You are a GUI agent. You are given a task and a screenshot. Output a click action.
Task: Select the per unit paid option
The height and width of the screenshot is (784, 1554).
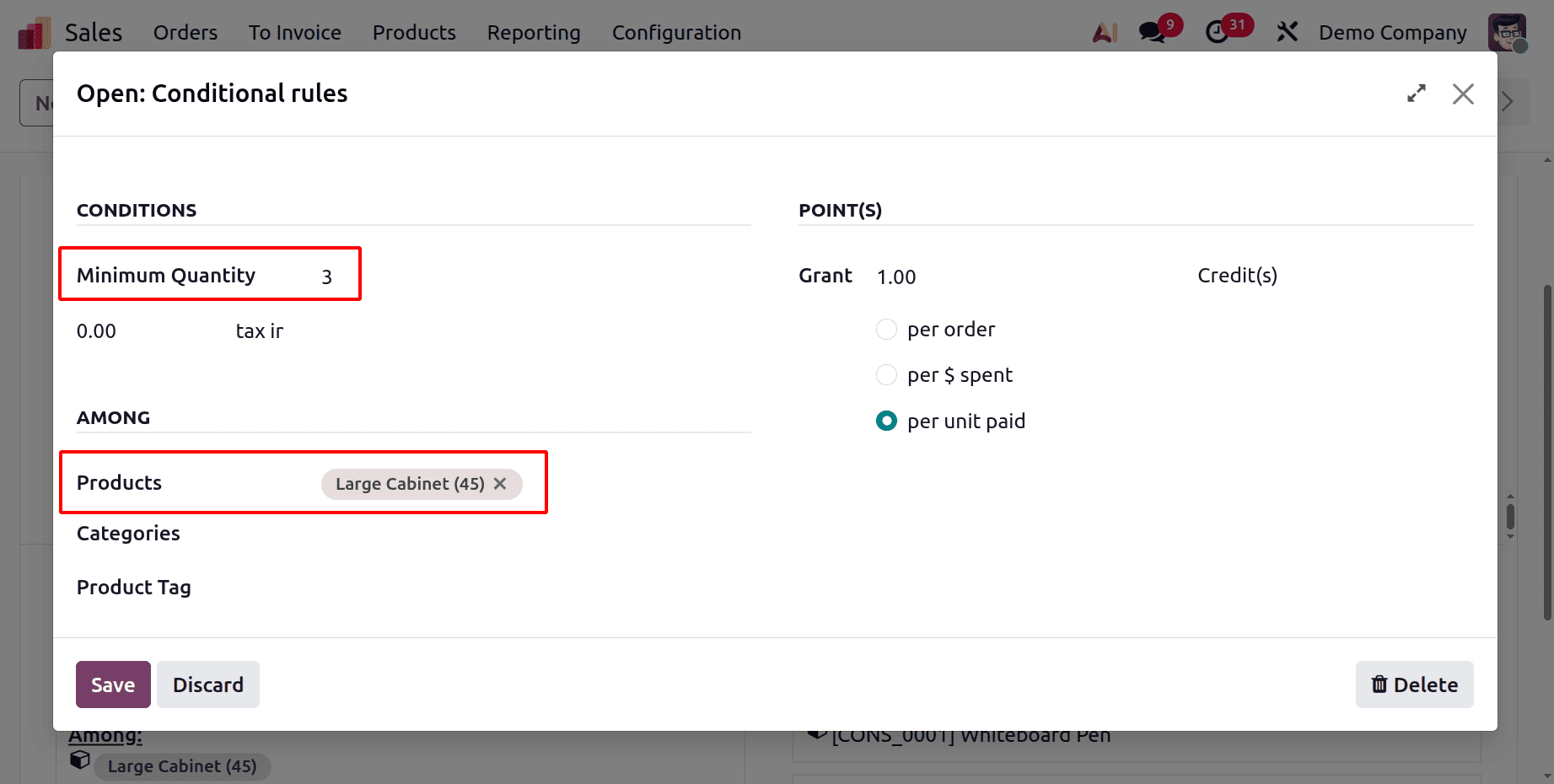pos(886,421)
